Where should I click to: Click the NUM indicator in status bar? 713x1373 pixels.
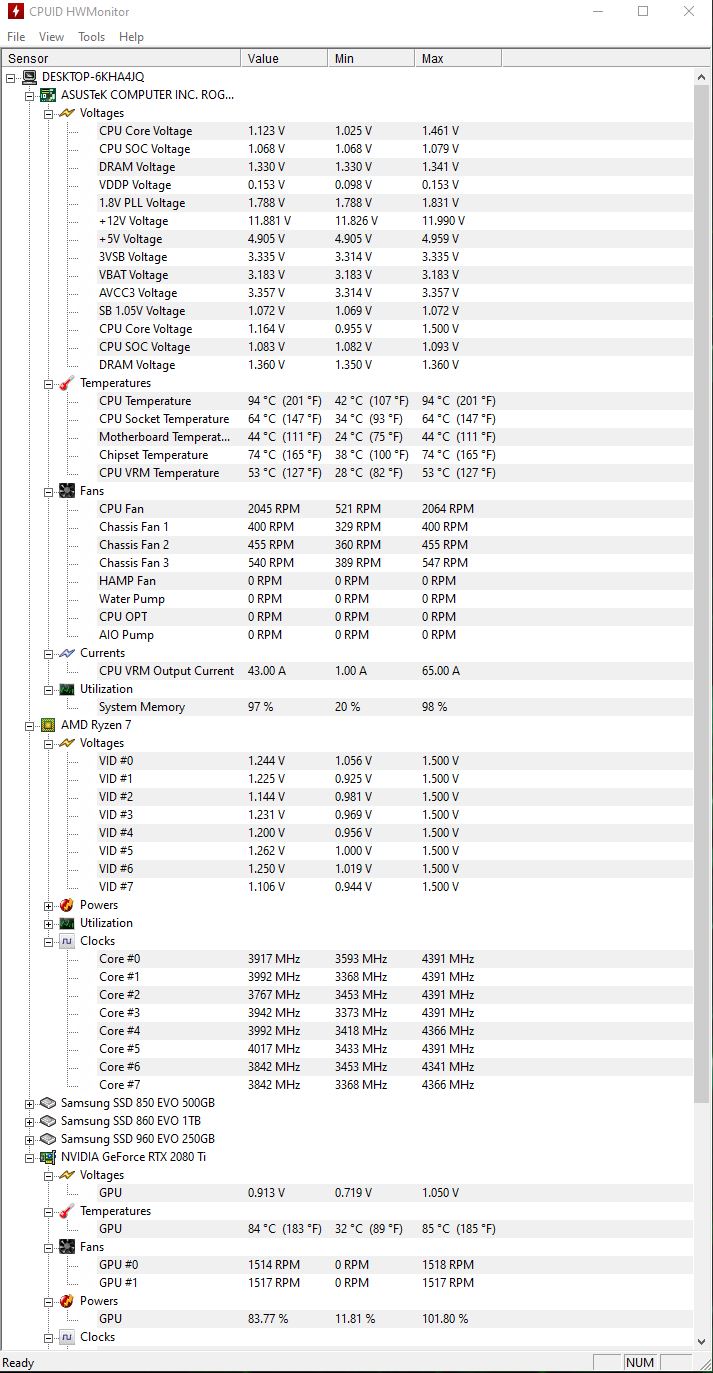coord(640,1363)
